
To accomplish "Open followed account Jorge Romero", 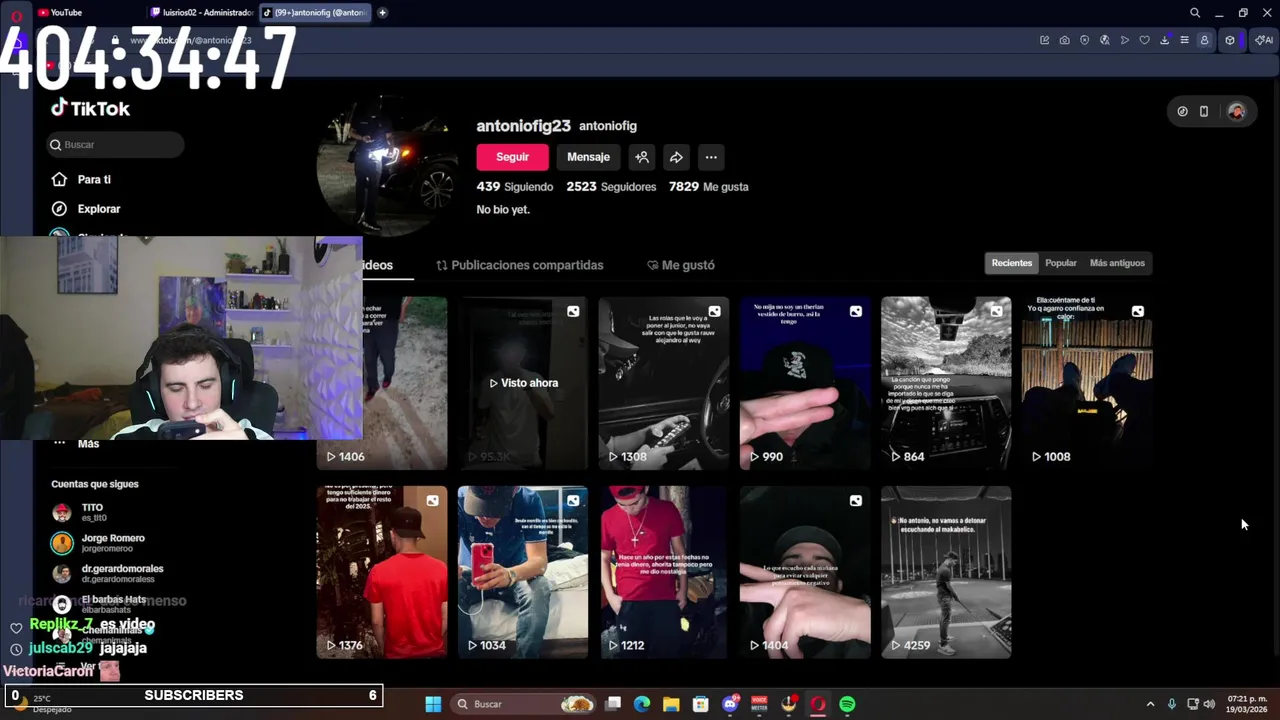I will coord(98,543).
